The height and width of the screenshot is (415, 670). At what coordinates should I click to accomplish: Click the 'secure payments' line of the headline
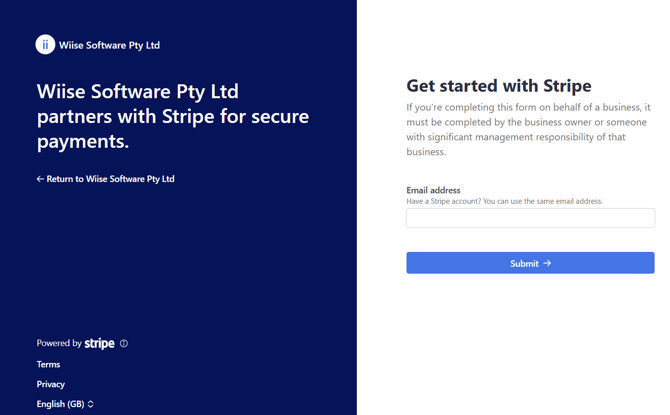pyautogui.click(x=83, y=142)
